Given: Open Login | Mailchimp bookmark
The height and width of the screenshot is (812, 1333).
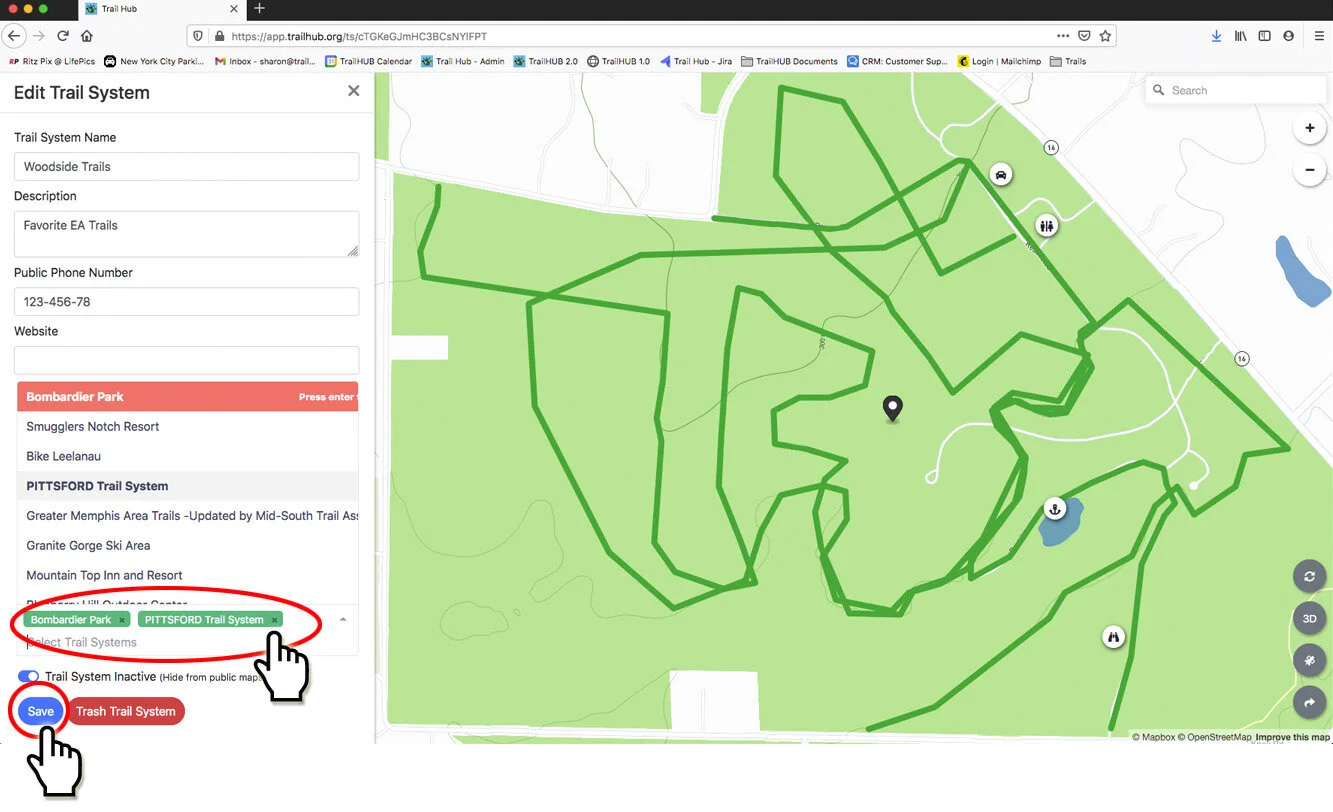Looking at the screenshot, I should pyautogui.click(x=999, y=61).
